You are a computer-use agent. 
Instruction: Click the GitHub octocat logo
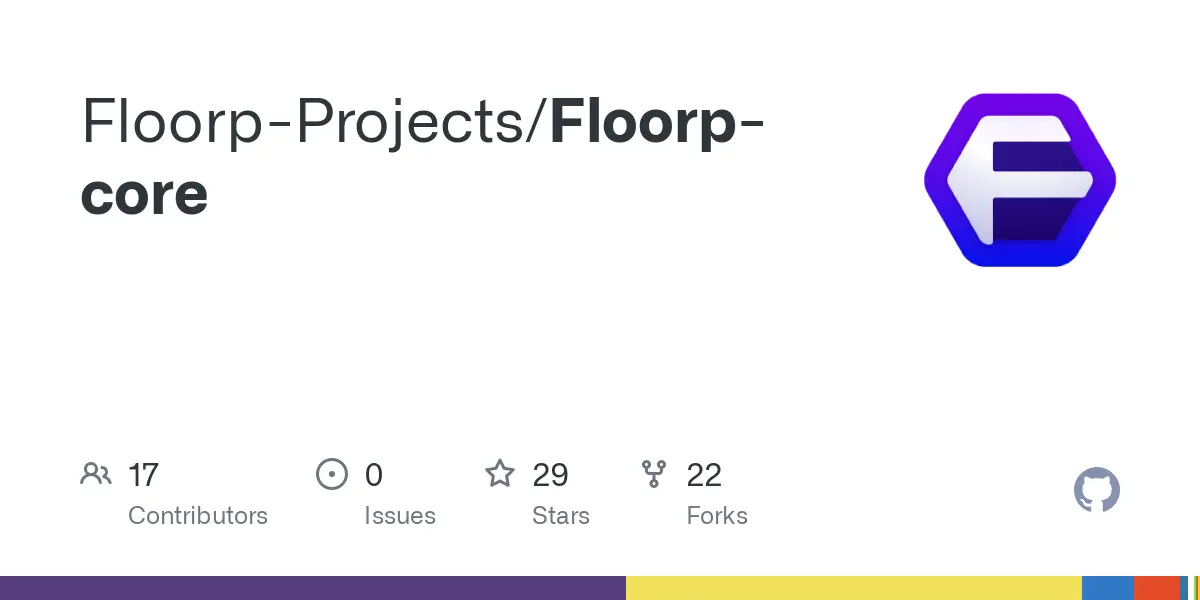1096,491
